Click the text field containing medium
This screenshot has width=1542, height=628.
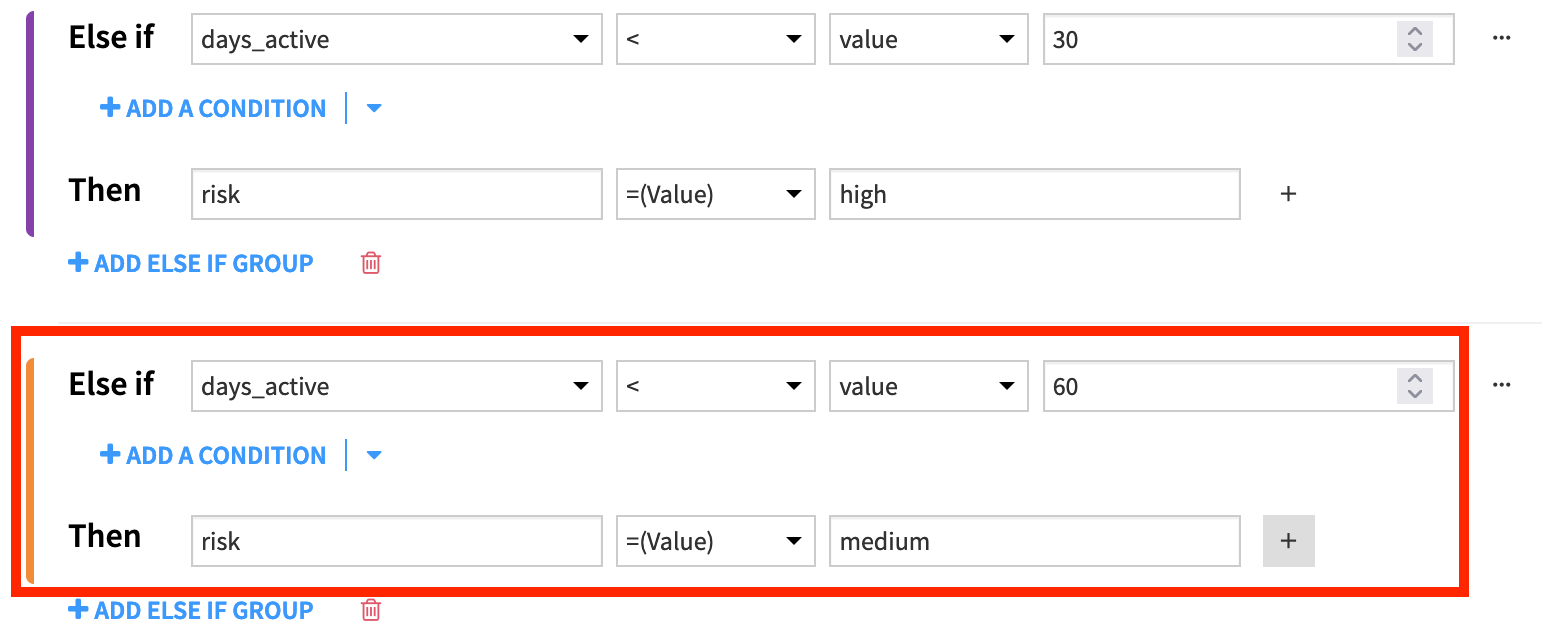coord(1034,541)
